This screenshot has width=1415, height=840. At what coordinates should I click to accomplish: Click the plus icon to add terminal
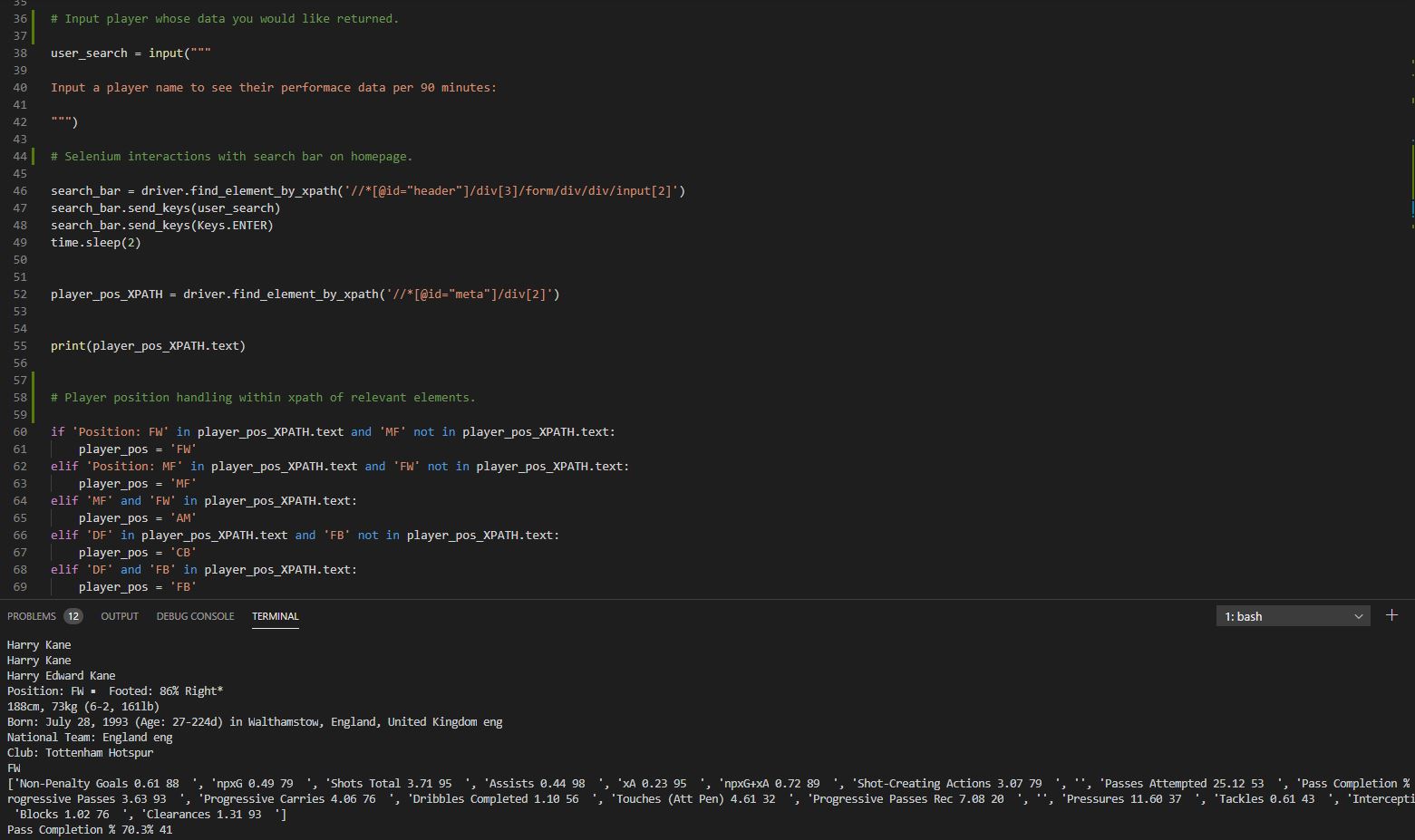[1392, 615]
